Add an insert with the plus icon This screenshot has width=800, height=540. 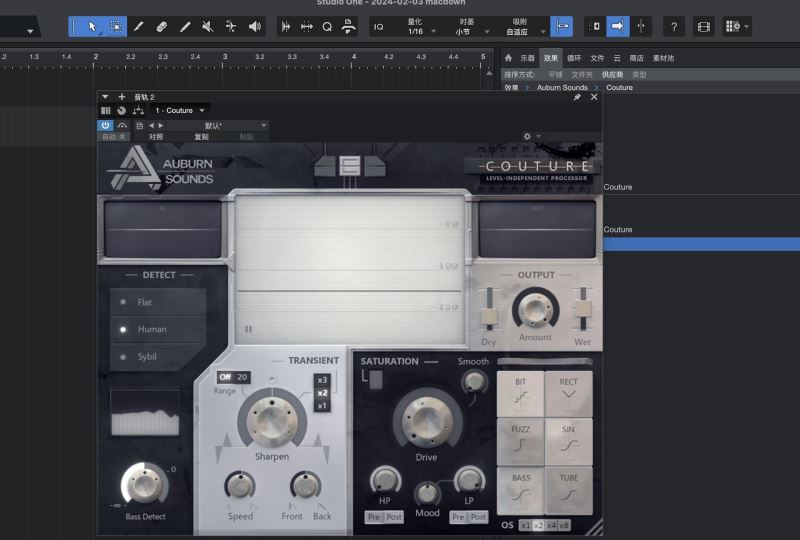121,96
